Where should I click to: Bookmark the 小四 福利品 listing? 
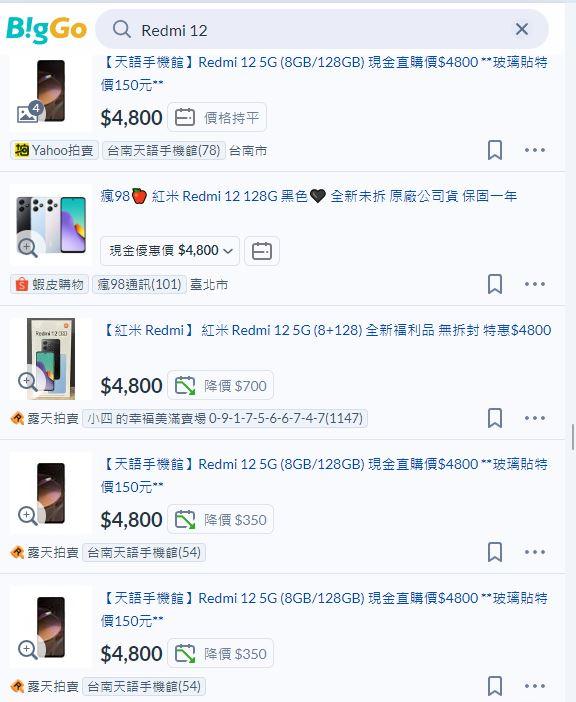click(495, 418)
